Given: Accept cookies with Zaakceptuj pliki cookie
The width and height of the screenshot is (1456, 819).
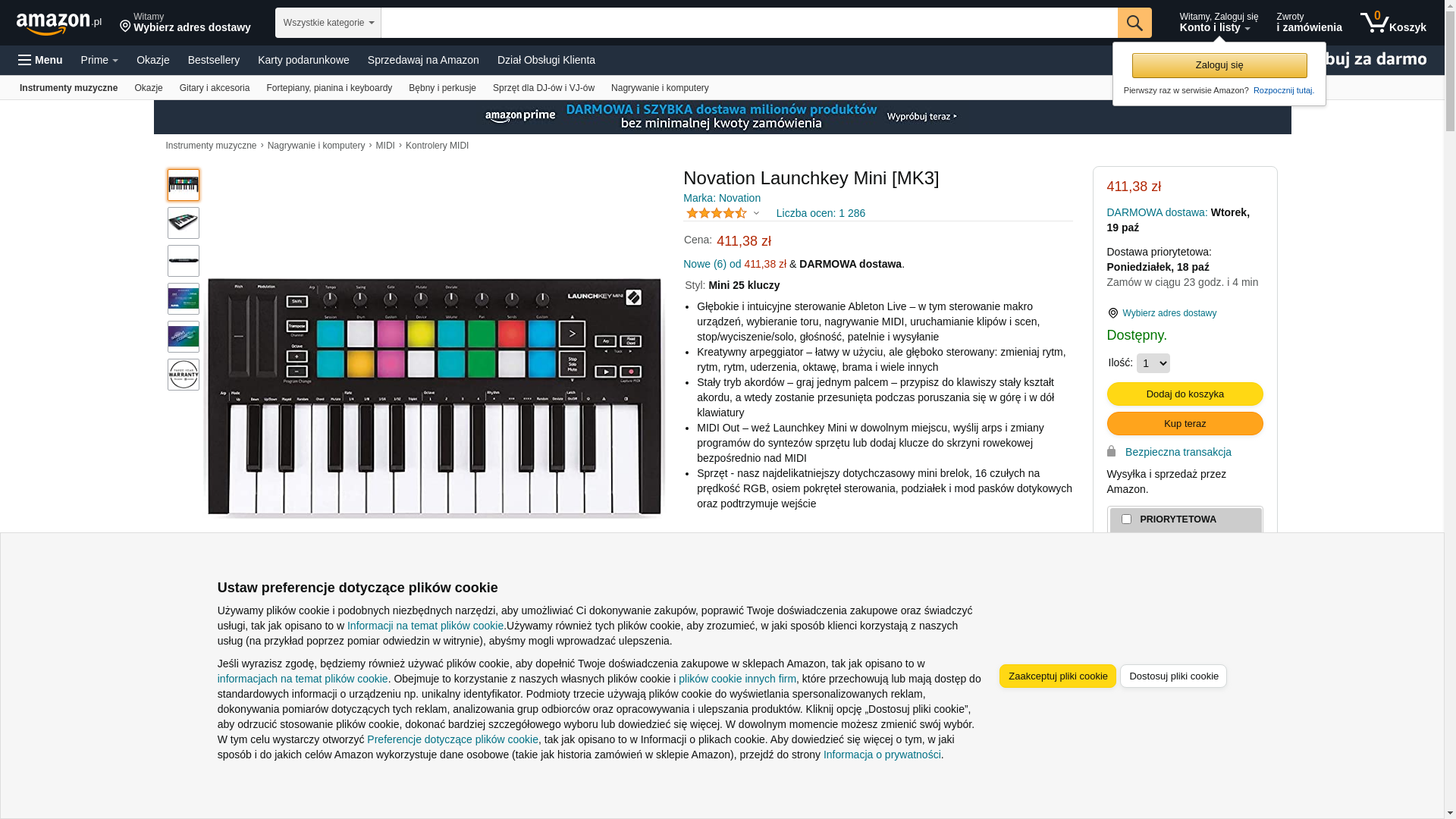Looking at the screenshot, I should (1057, 676).
